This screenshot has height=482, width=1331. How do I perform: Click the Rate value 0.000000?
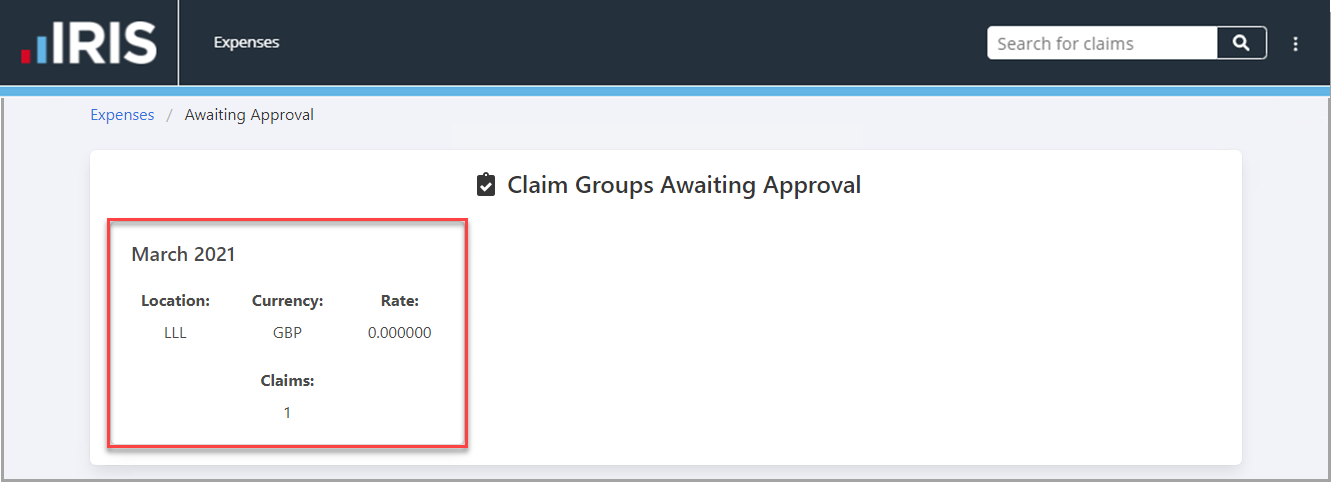pyautogui.click(x=399, y=333)
